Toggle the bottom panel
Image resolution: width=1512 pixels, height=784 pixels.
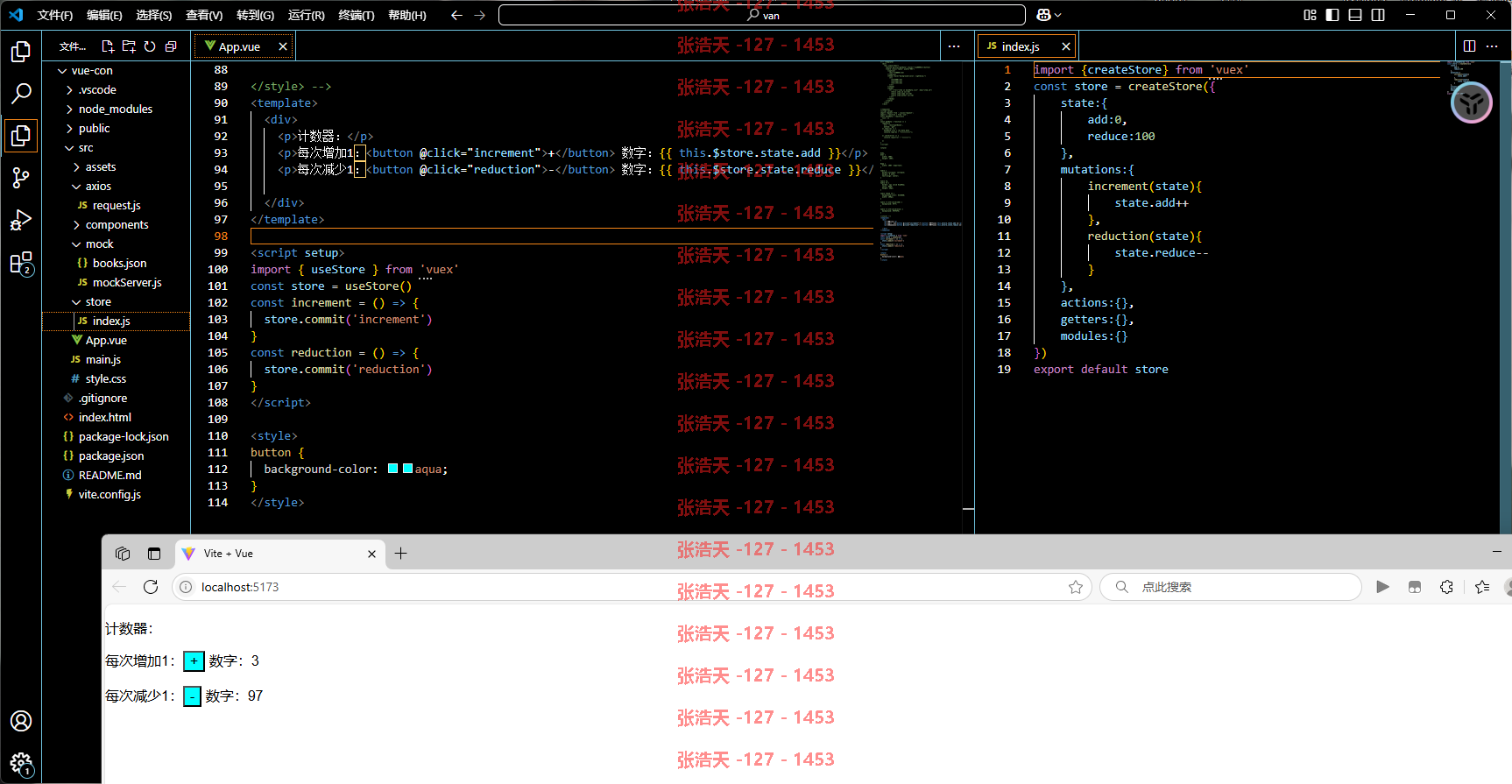1355,15
